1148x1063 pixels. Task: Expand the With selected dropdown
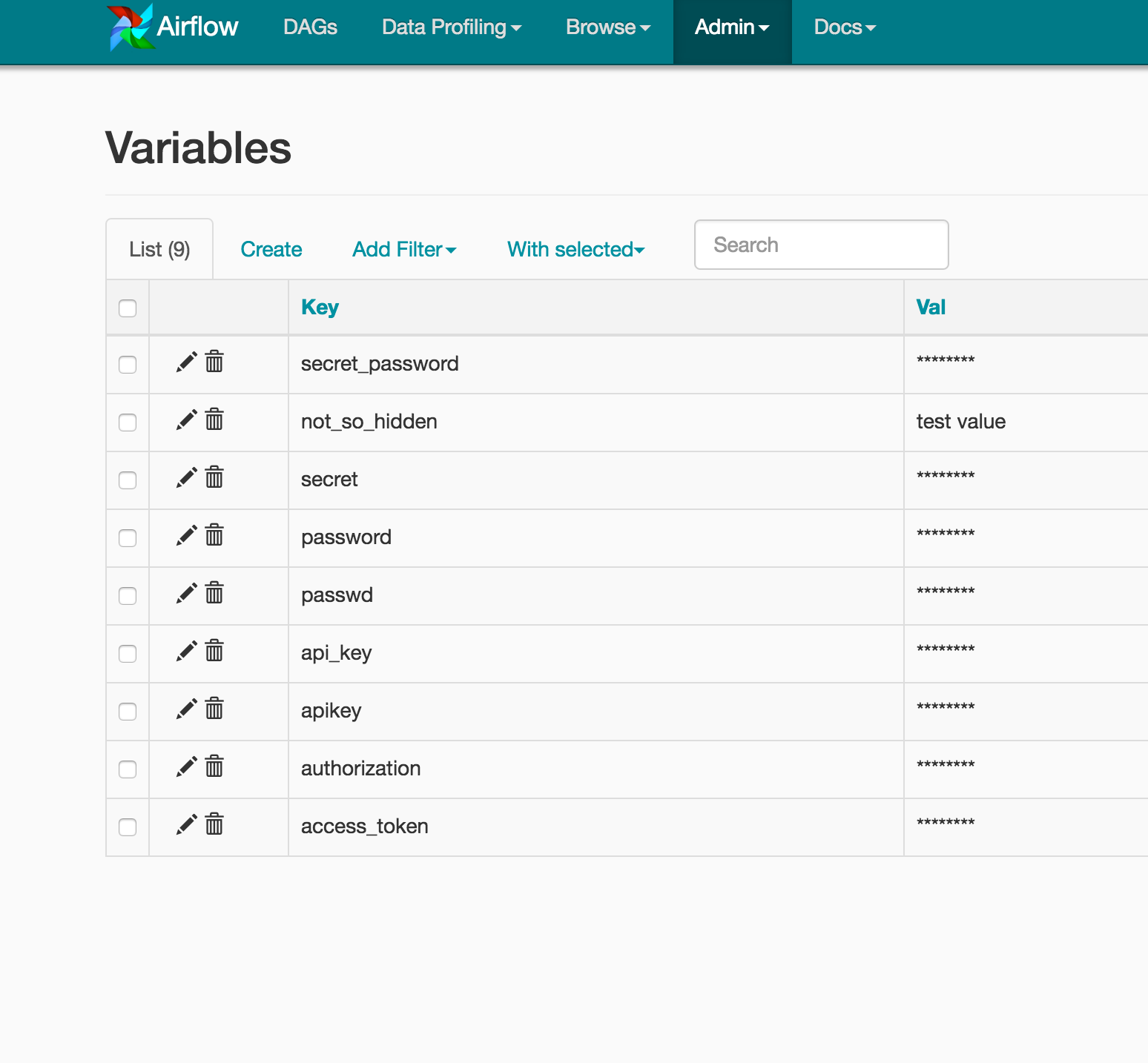tap(575, 249)
